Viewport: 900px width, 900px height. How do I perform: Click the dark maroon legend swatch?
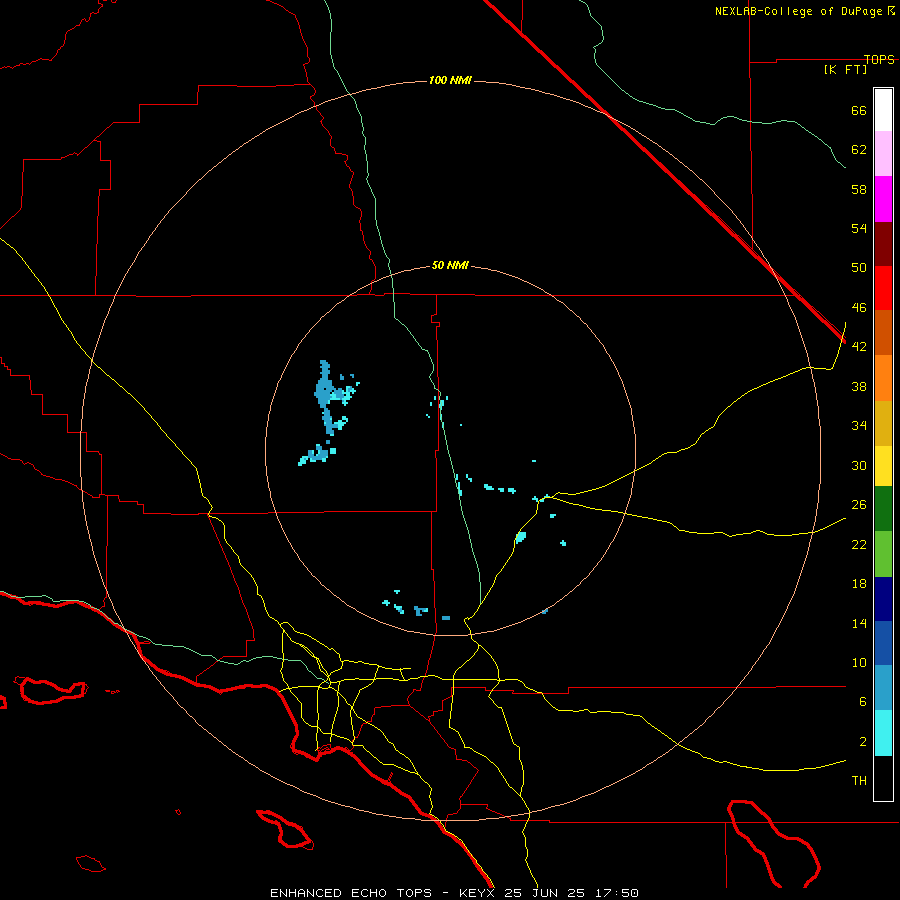click(x=883, y=244)
